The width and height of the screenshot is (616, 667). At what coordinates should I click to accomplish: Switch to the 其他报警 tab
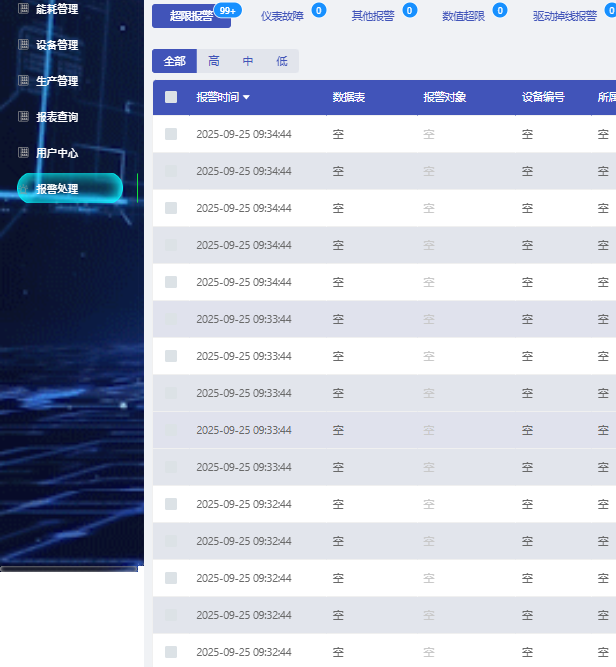372,16
